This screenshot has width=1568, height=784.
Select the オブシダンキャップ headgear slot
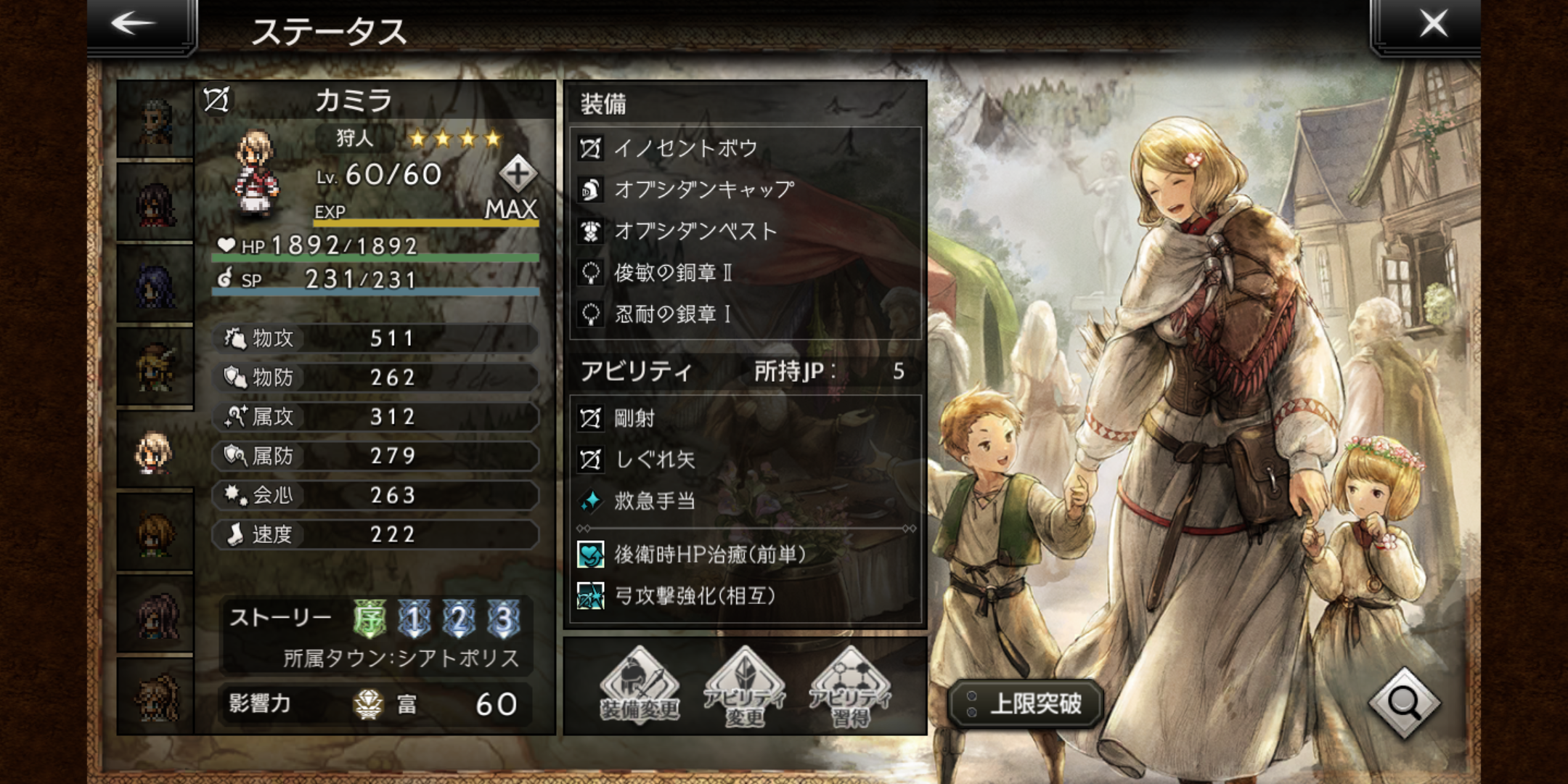(746, 189)
